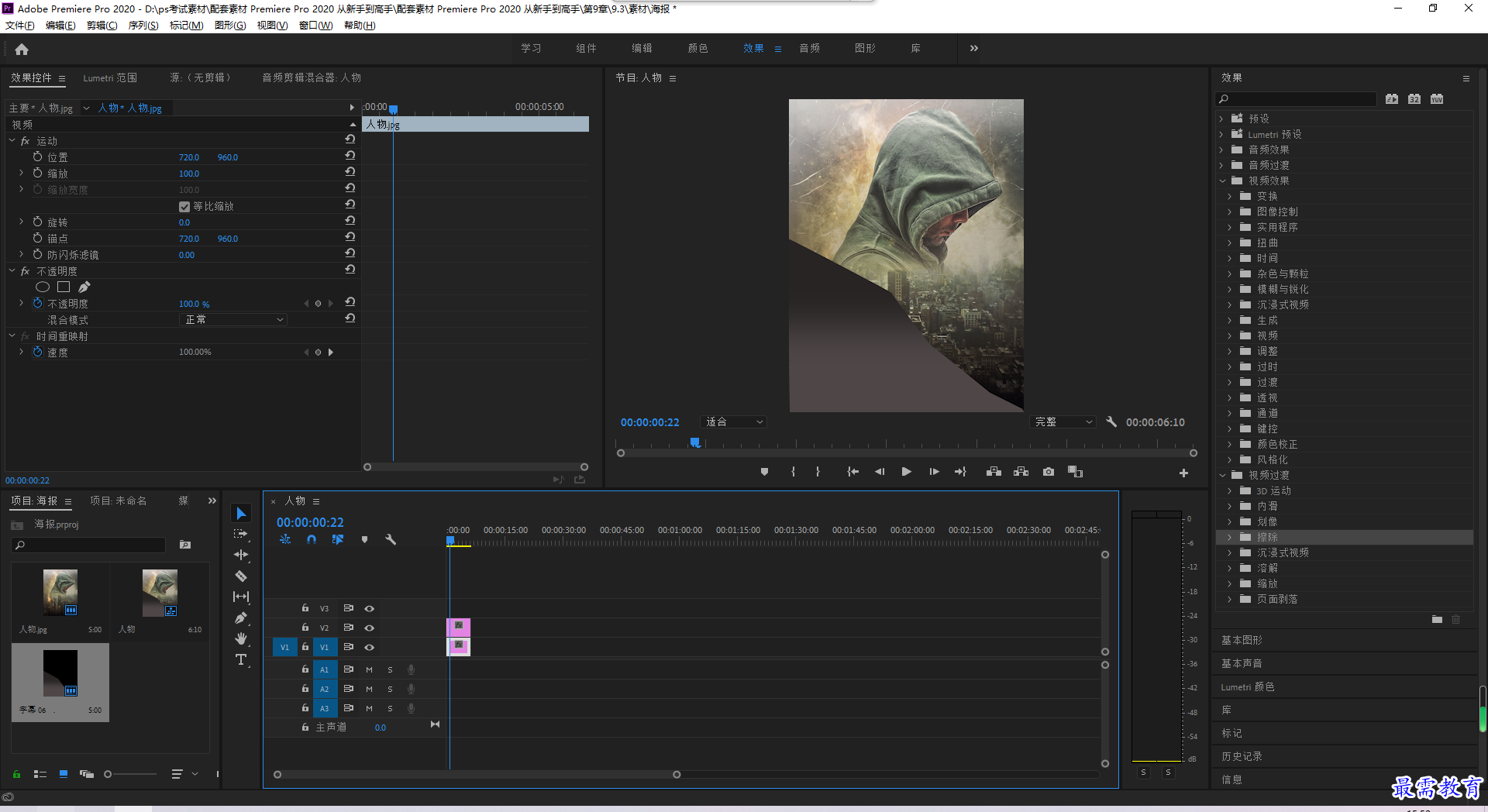The image size is (1488, 812).
Task: Open the 基本图形 panel
Action: tap(1242, 641)
